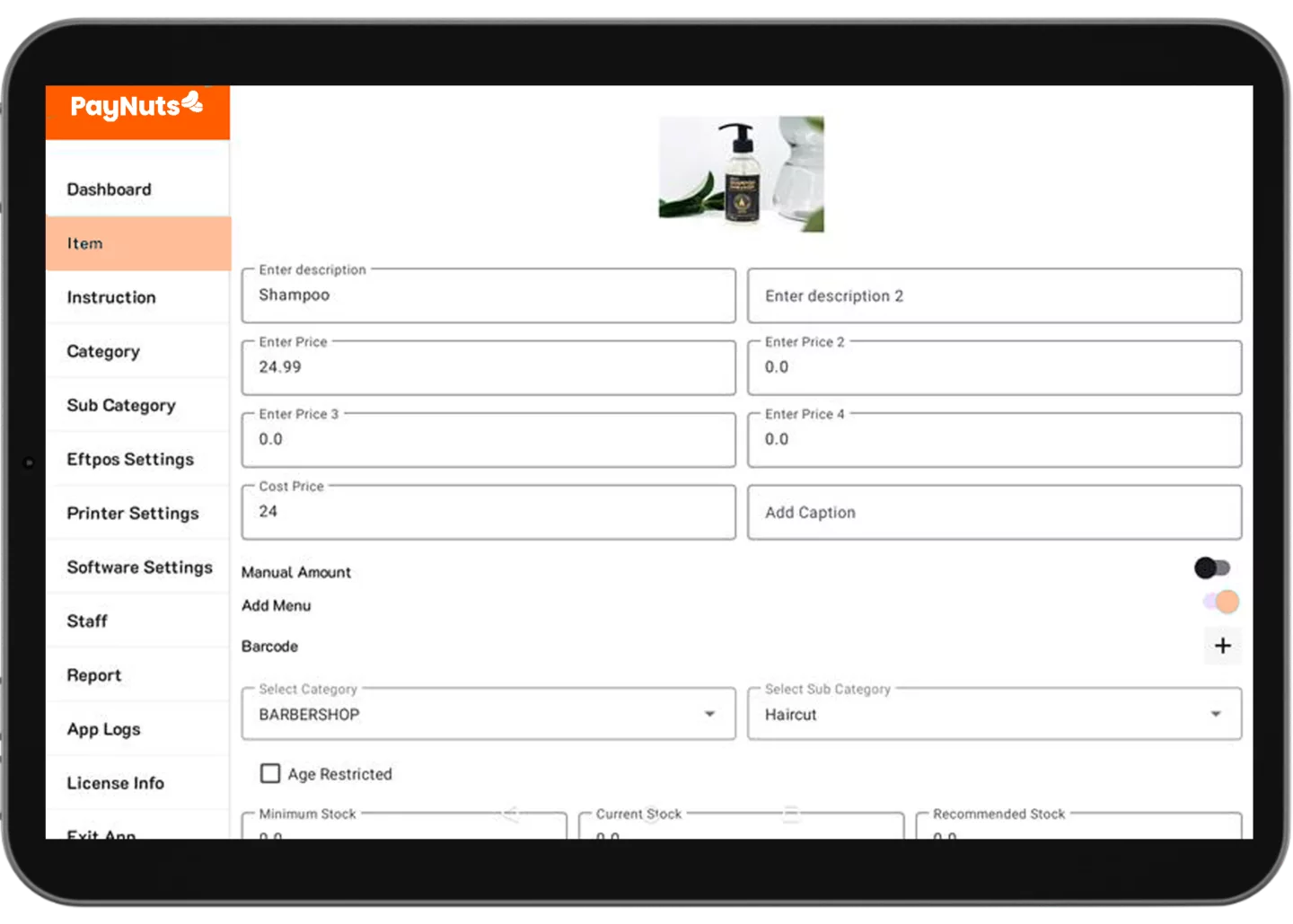Click the PayNuts logo
Screen dimensions: 1293x924
[129, 108]
